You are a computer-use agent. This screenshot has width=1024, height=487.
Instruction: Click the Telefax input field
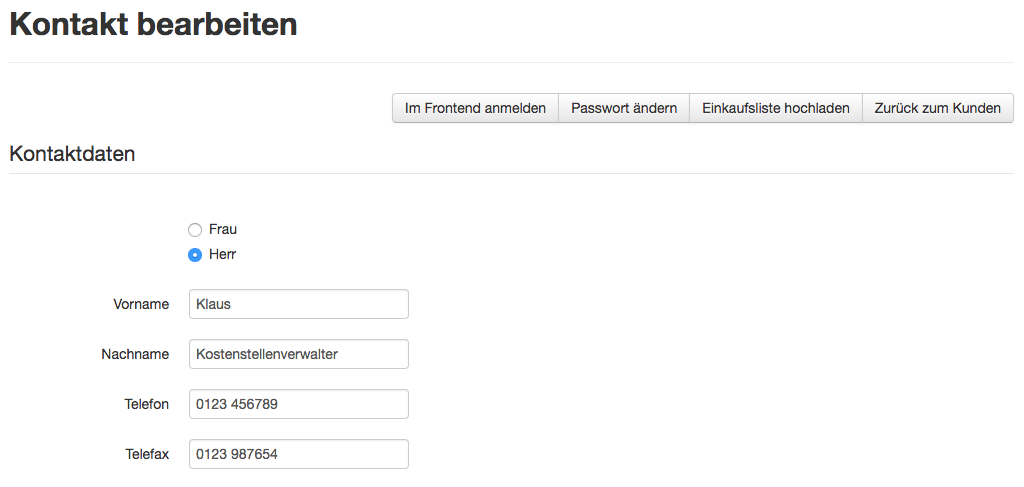pos(298,454)
